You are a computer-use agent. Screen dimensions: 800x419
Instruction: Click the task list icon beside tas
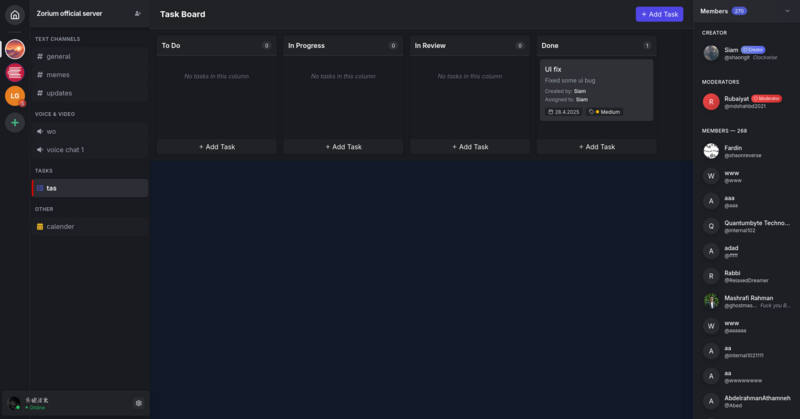[x=40, y=188]
